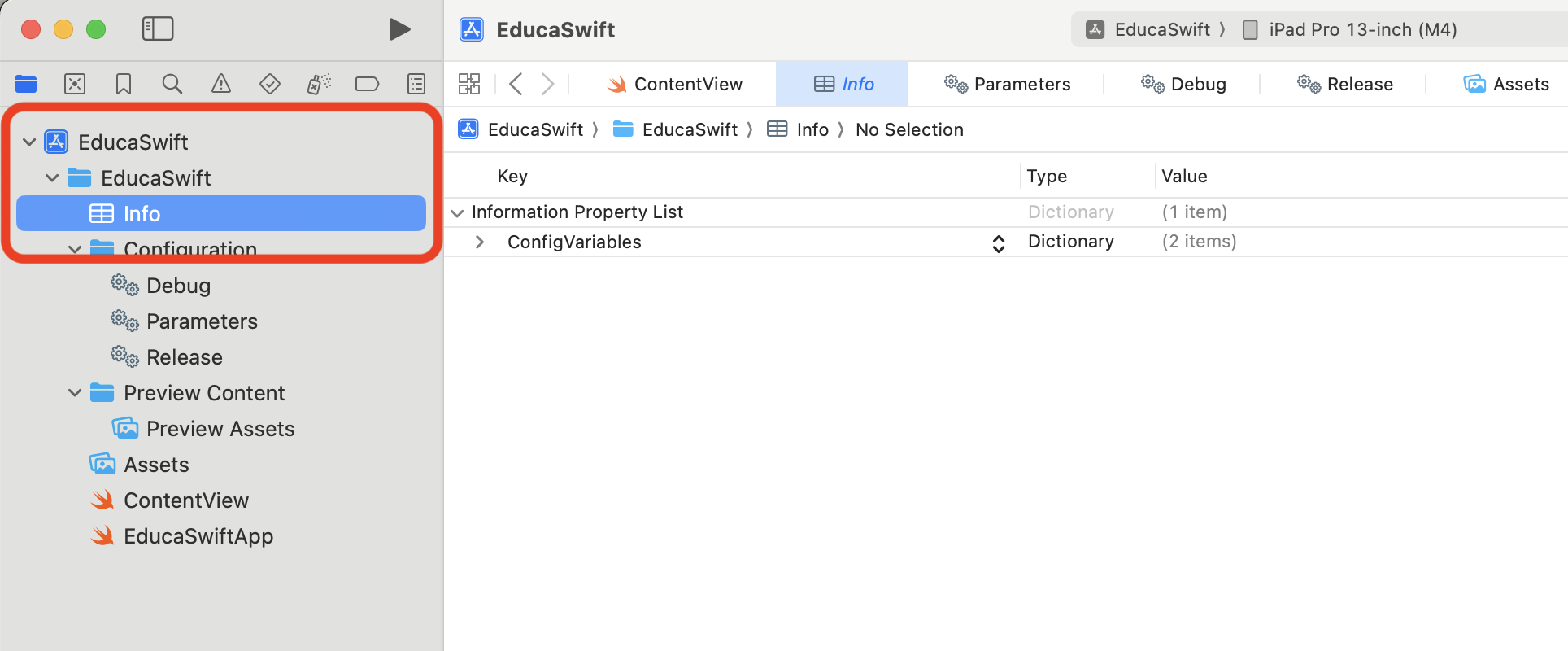Switch to the Info tab
Viewport: 1568px width, 651px height.
[843, 84]
